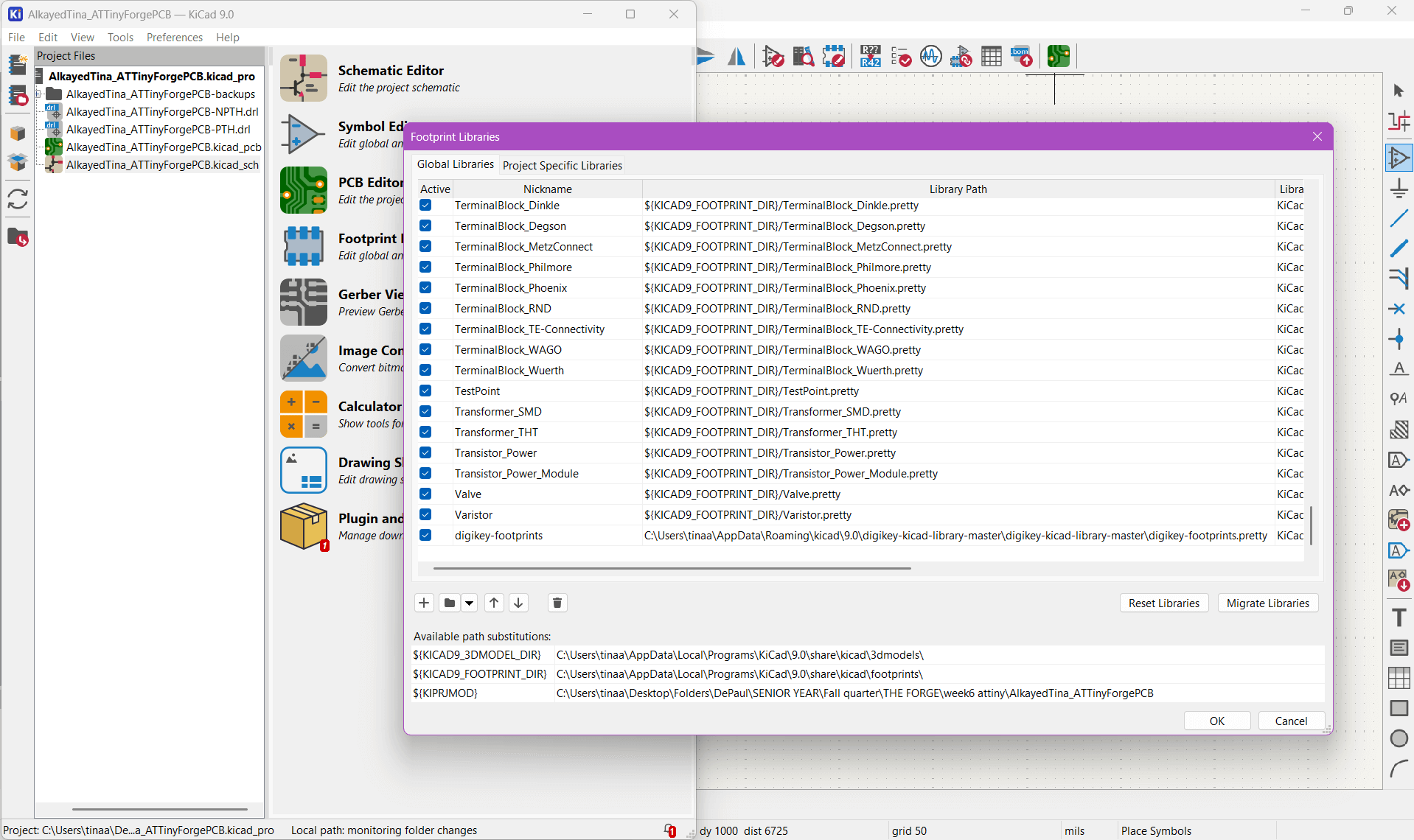1414x840 pixels.
Task: Move selected library up with arrow
Action: [x=494, y=603]
